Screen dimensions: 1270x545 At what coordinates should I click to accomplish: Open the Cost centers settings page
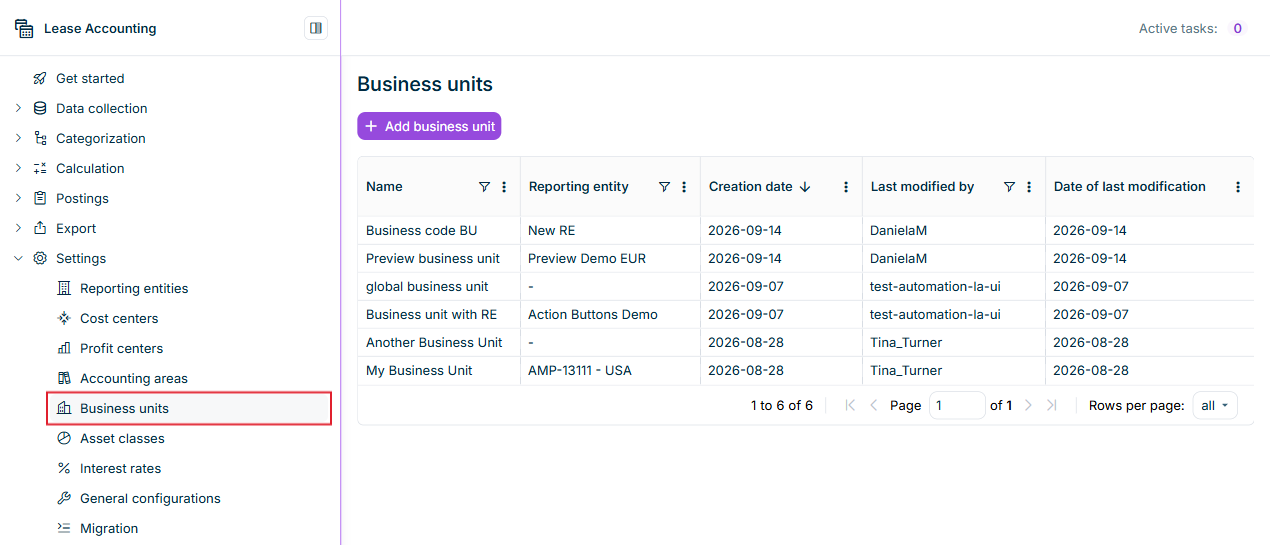click(x=119, y=318)
